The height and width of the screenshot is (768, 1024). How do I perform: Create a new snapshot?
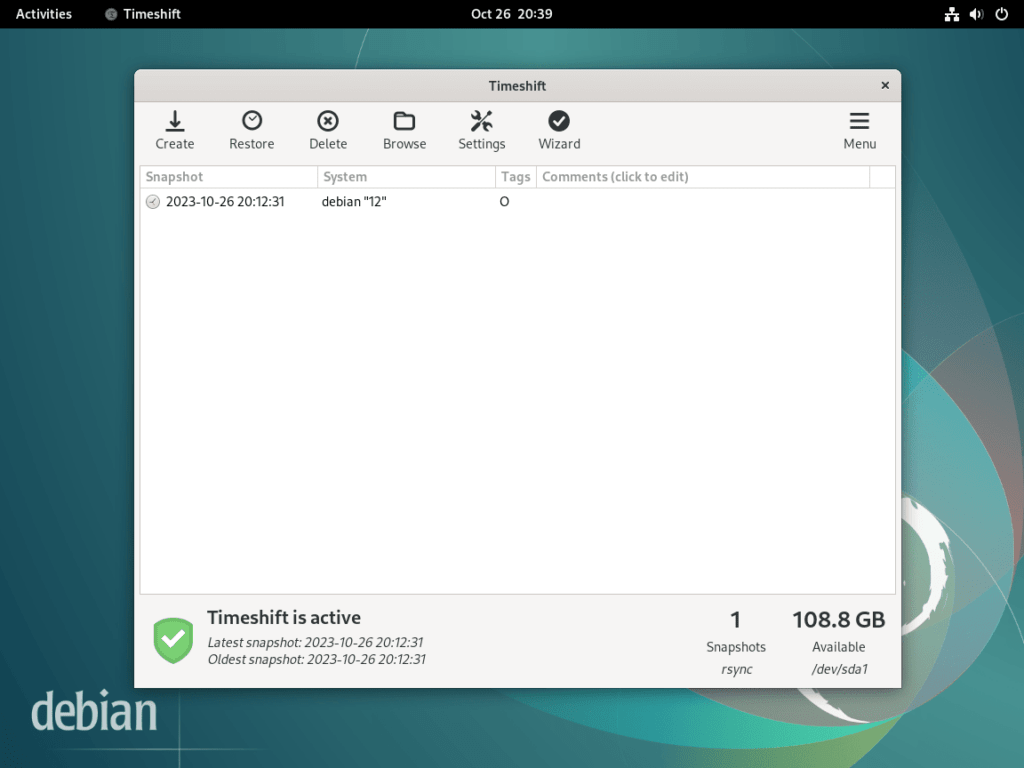point(174,130)
